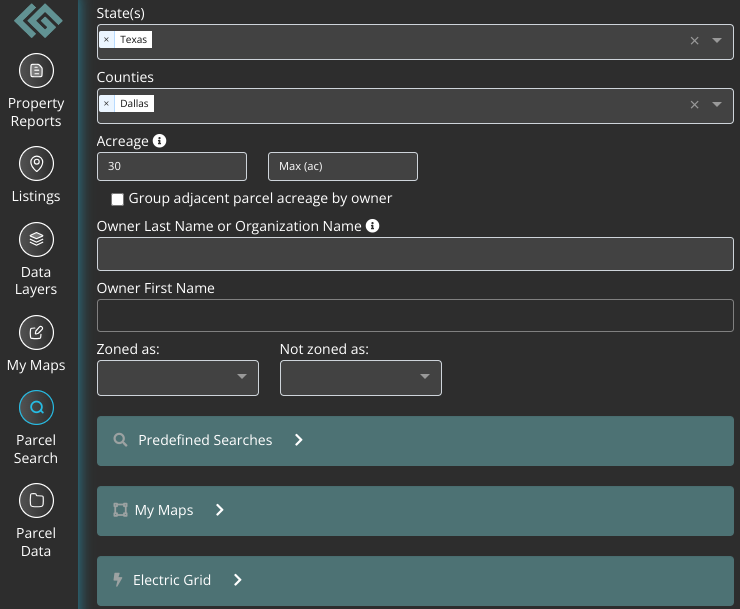Viewport: 740px width, 609px height.
Task: Select the Parcel Search magnifier icon
Action: pos(36,407)
